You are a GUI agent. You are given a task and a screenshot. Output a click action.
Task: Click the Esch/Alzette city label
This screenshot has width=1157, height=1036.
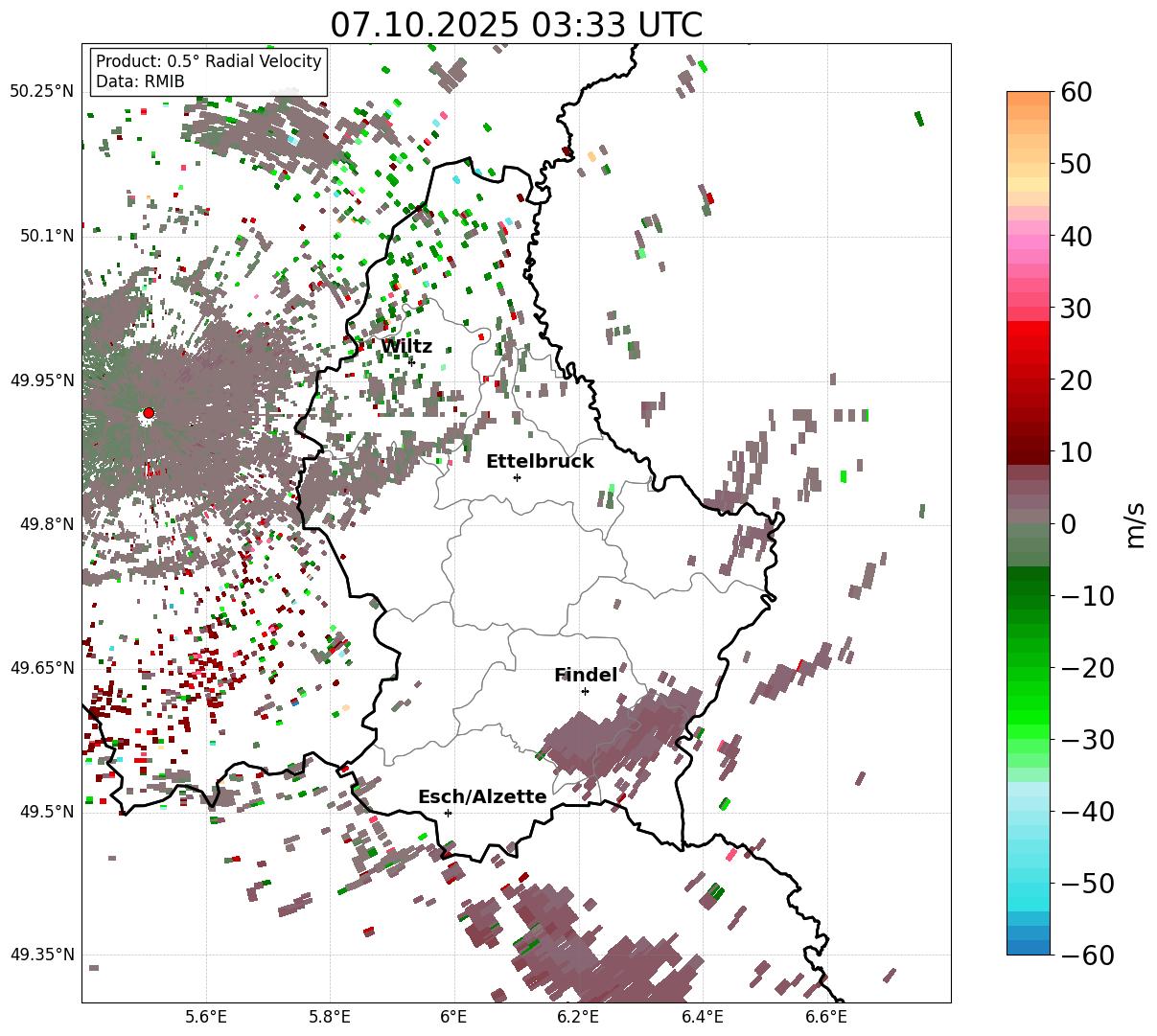(482, 797)
